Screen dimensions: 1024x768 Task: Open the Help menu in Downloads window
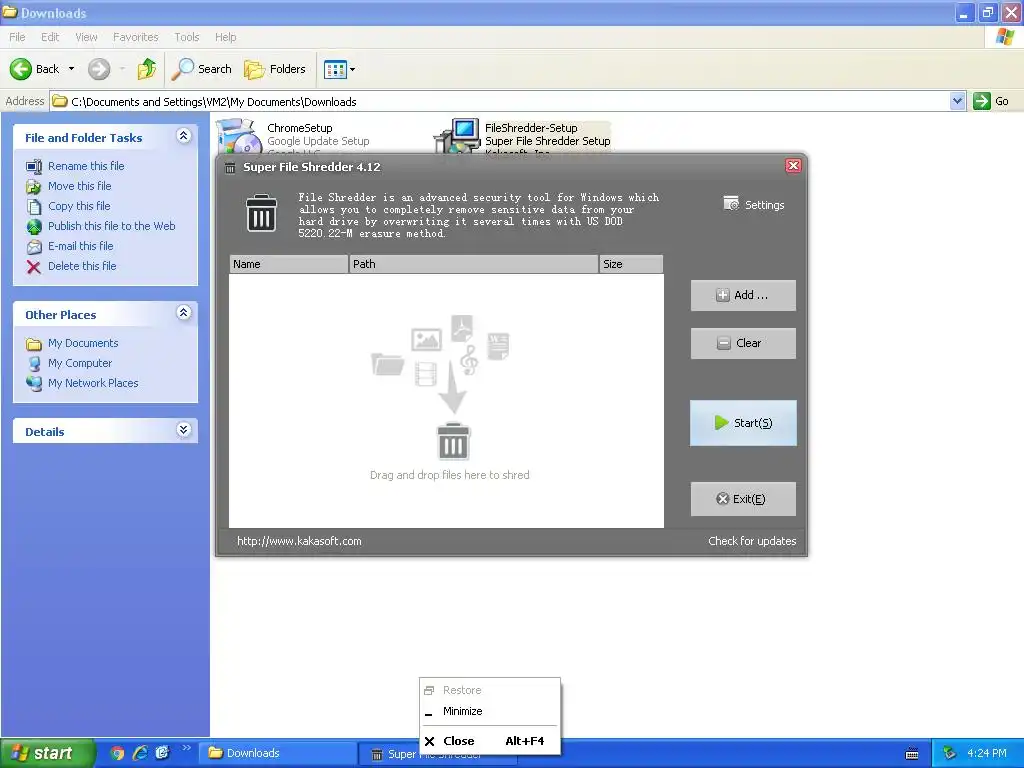(x=225, y=37)
